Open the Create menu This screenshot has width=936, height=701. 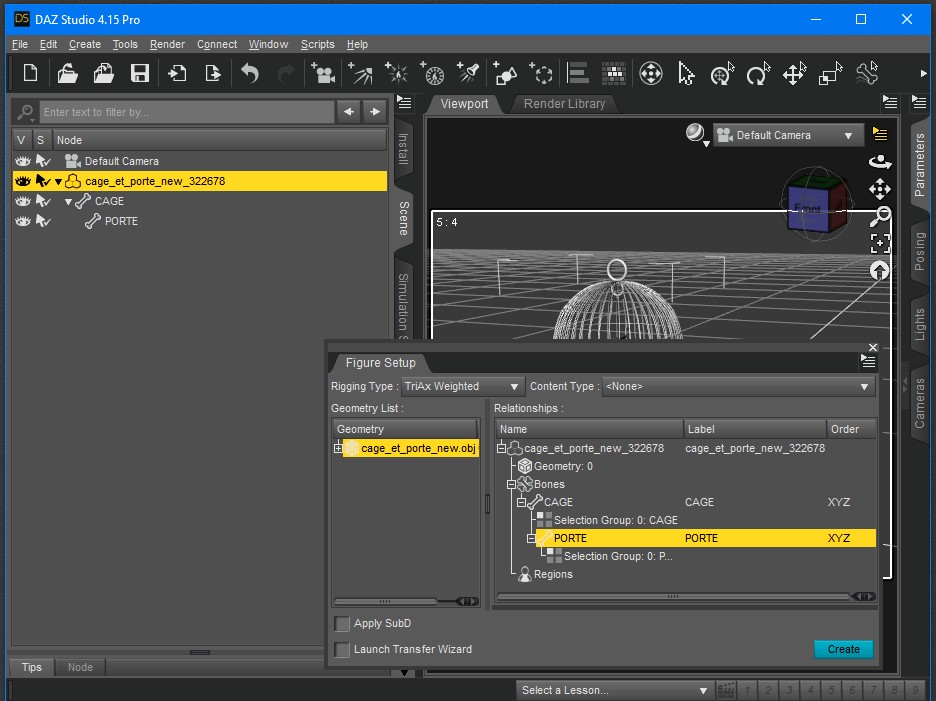tap(85, 44)
